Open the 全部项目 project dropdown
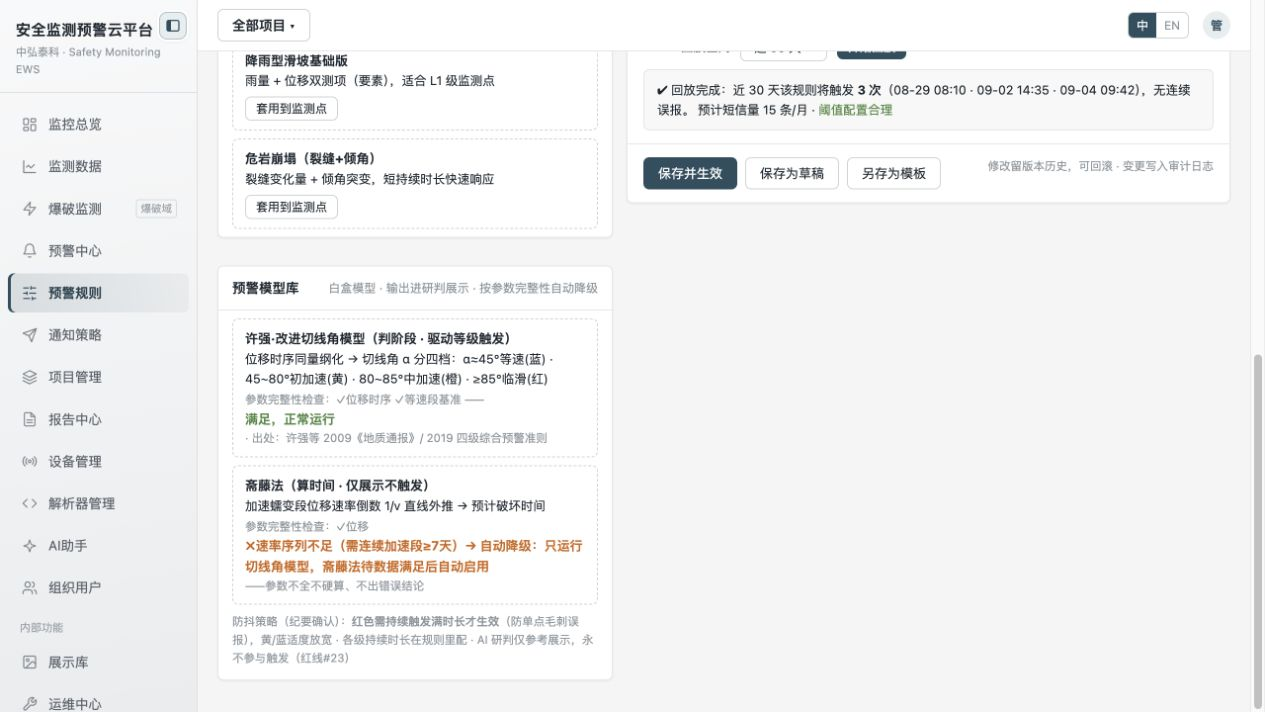 (263, 26)
